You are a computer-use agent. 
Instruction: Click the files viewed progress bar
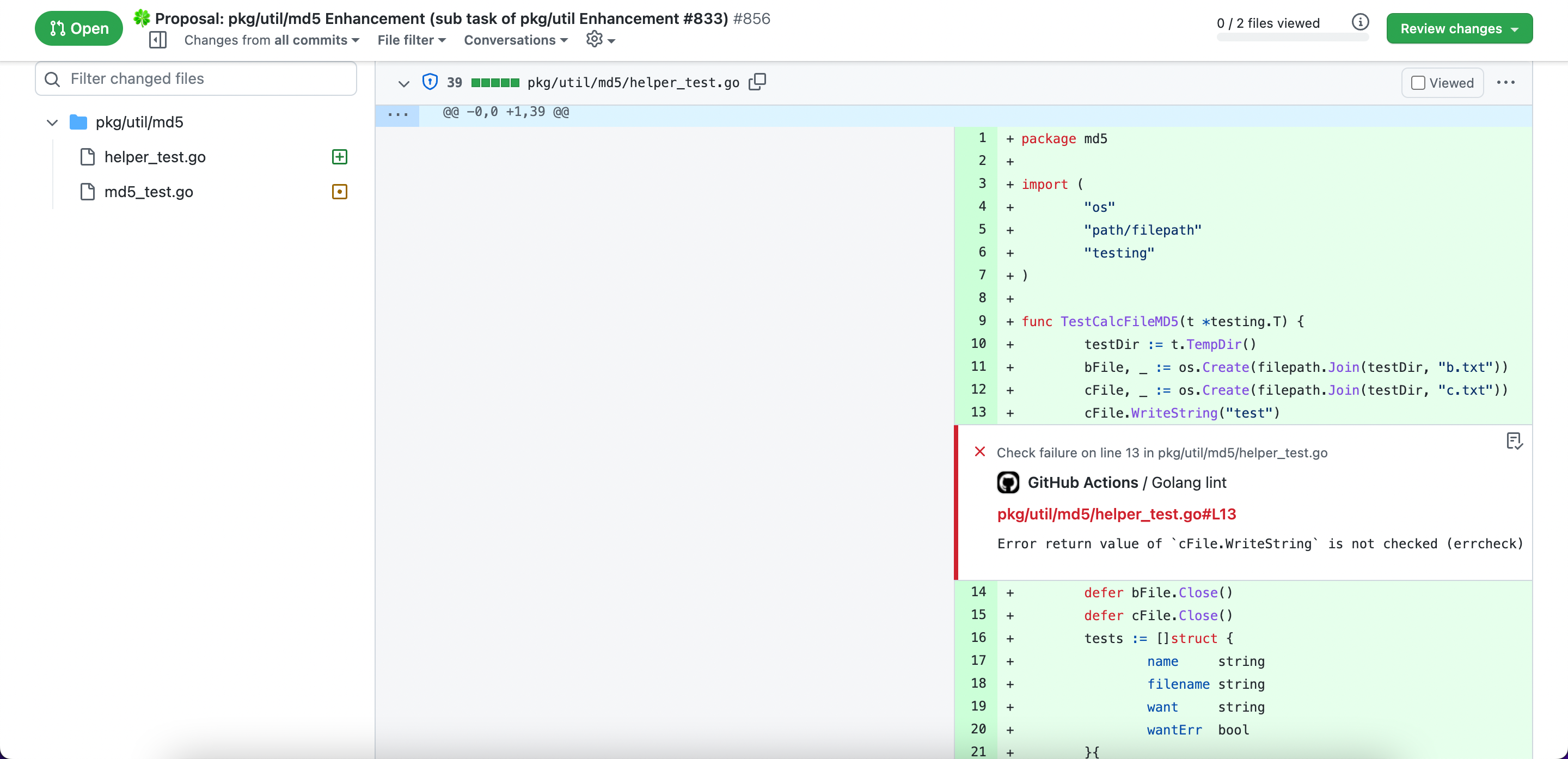tap(1293, 38)
